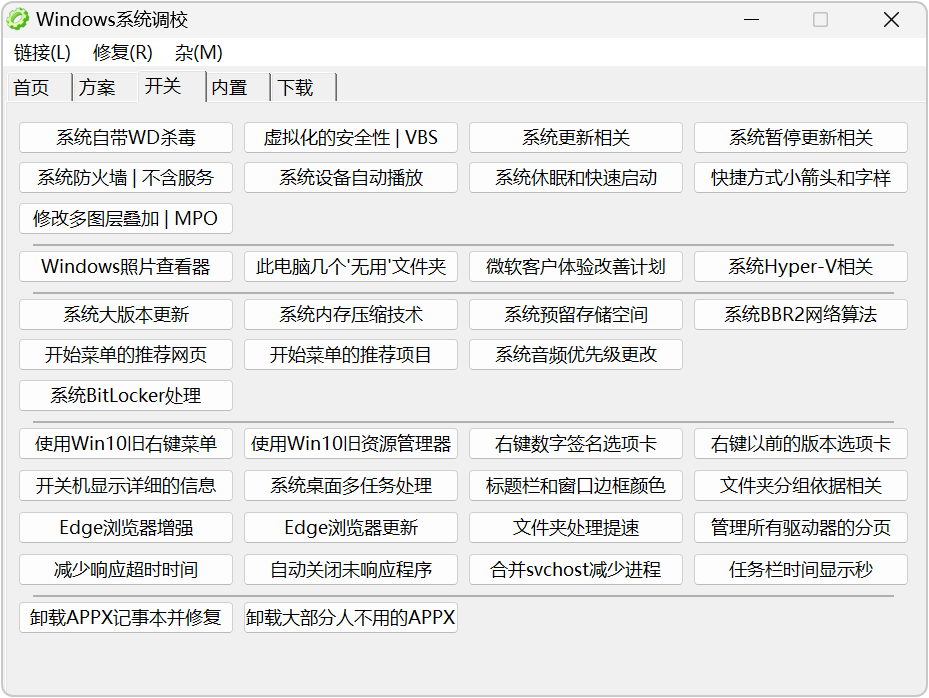This screenshot has height=698, width=929.
Task: Click 此电脑几个'无用'文件夹 button
Action: pyautogui.click(x=351, y=267)
